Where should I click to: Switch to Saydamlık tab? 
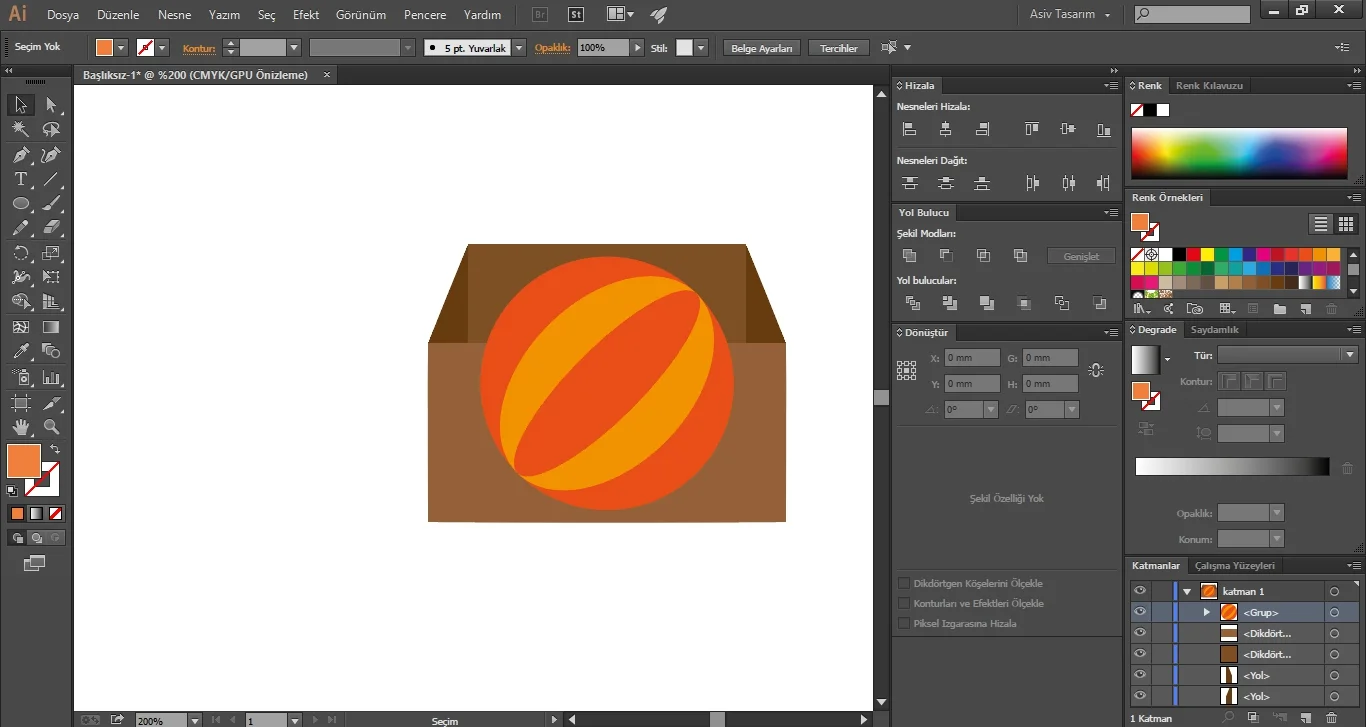coord(1214,329)
